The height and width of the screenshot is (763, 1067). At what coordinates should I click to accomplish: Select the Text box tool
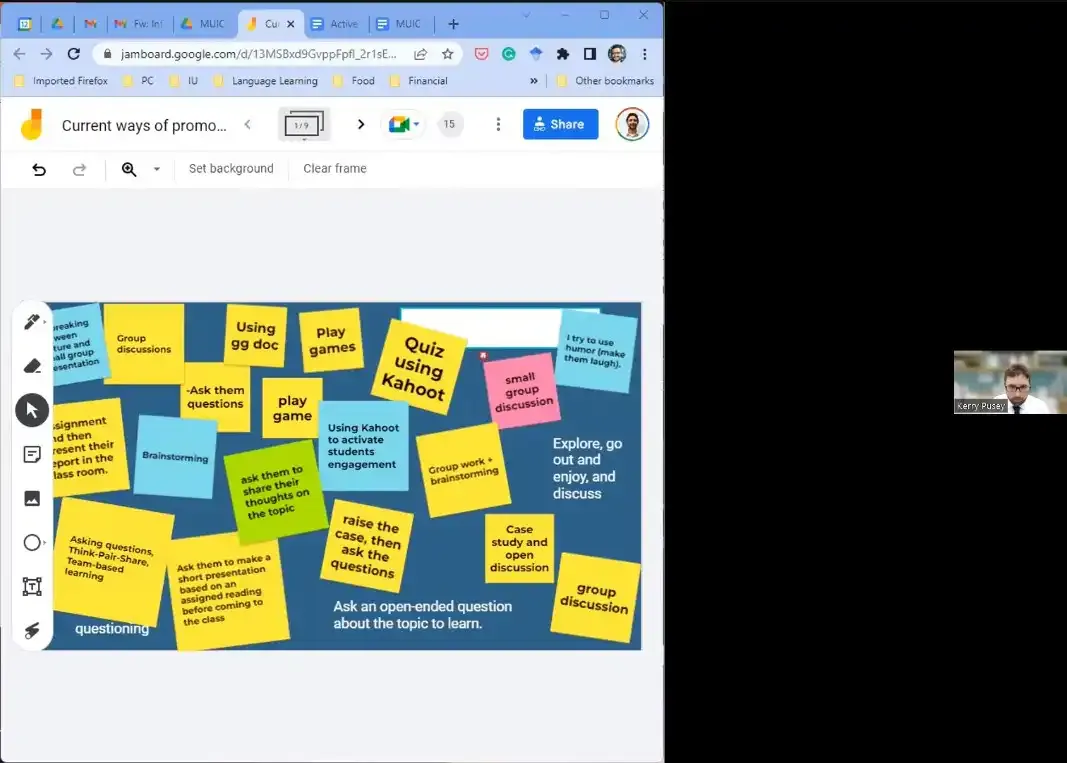(x=32, y=586)
